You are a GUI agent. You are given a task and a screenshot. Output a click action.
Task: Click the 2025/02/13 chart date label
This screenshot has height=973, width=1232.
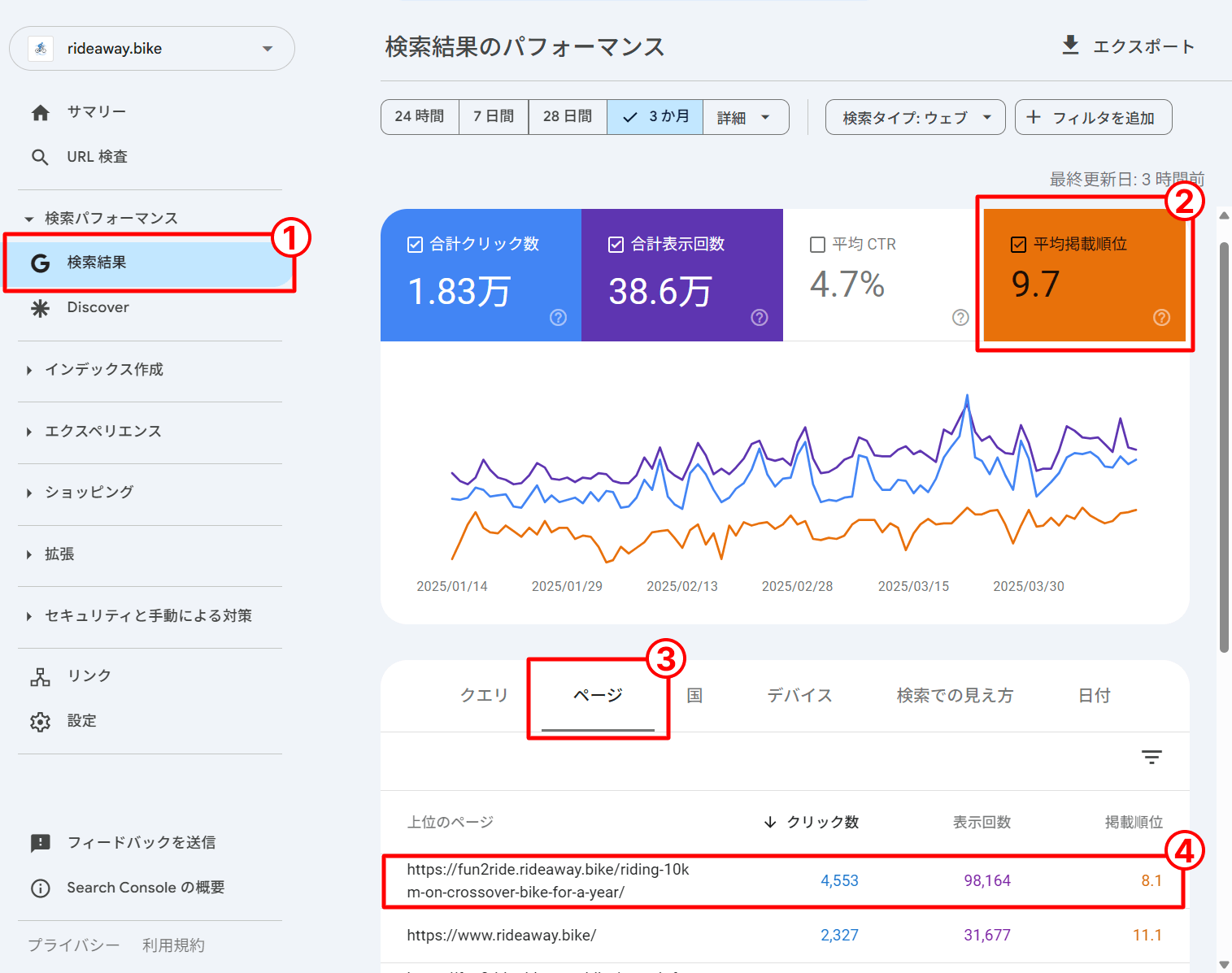[682, 587]
